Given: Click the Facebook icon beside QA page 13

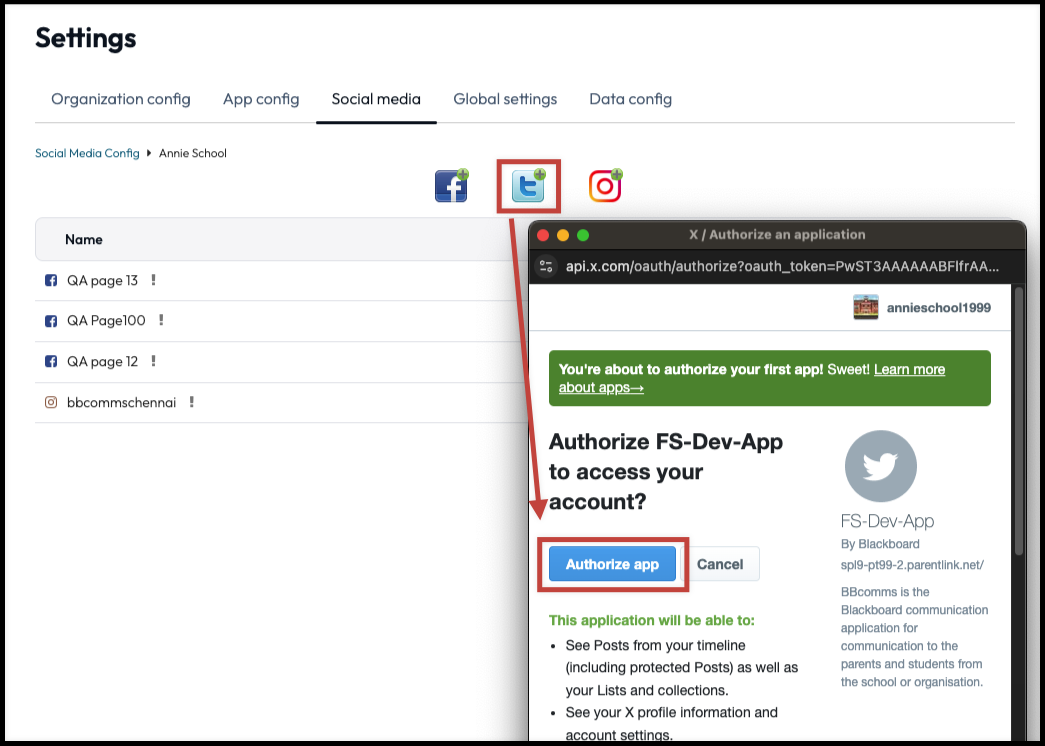Looking at the screenshot, I should [x=51, y=280].
